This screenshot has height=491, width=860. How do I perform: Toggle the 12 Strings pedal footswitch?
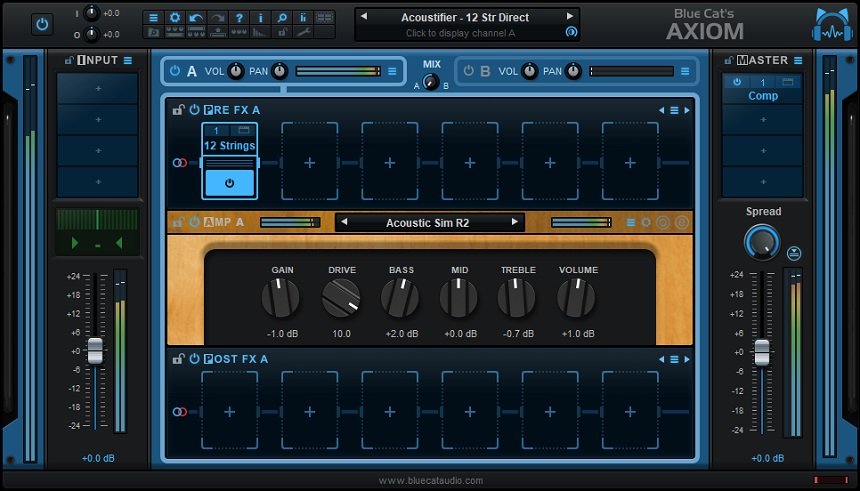click(x=229, y=183)
